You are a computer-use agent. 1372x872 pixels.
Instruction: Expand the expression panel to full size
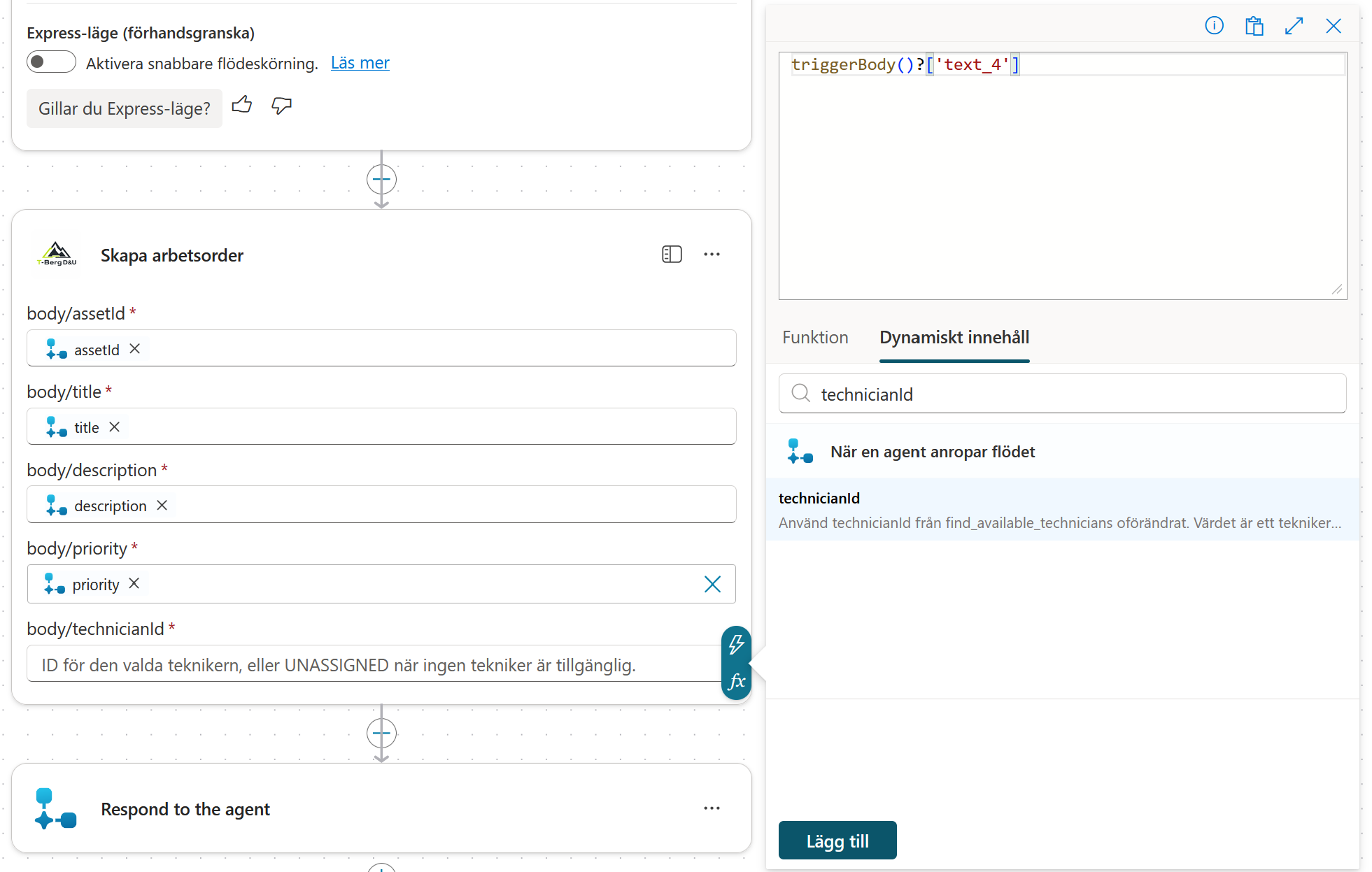coord(1294,26)
